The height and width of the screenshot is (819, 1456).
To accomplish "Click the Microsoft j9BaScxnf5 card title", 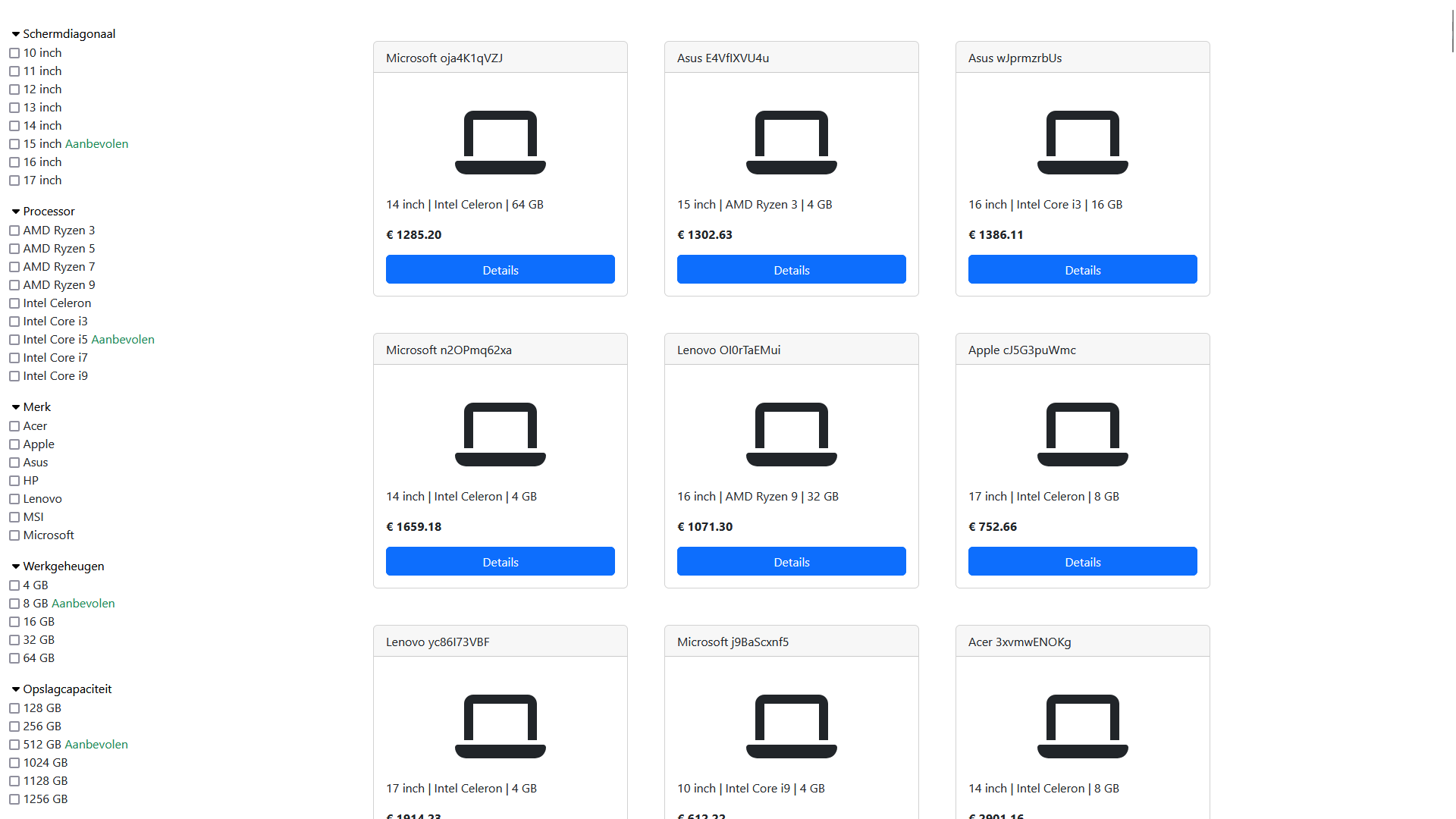I will (733, 642).
